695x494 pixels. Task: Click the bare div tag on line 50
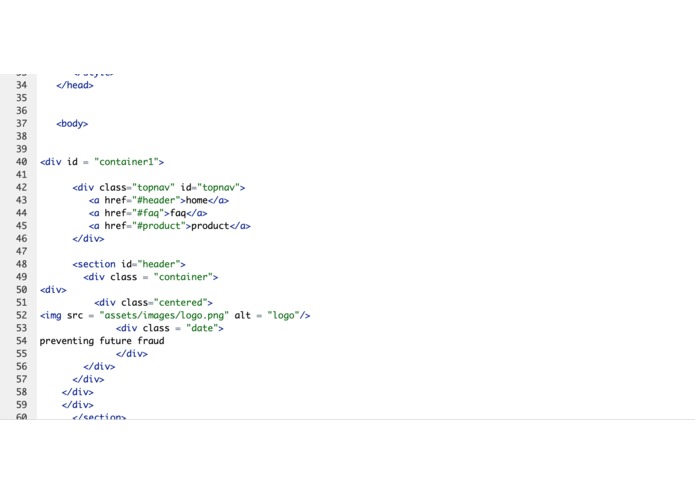tap(53, 290)
